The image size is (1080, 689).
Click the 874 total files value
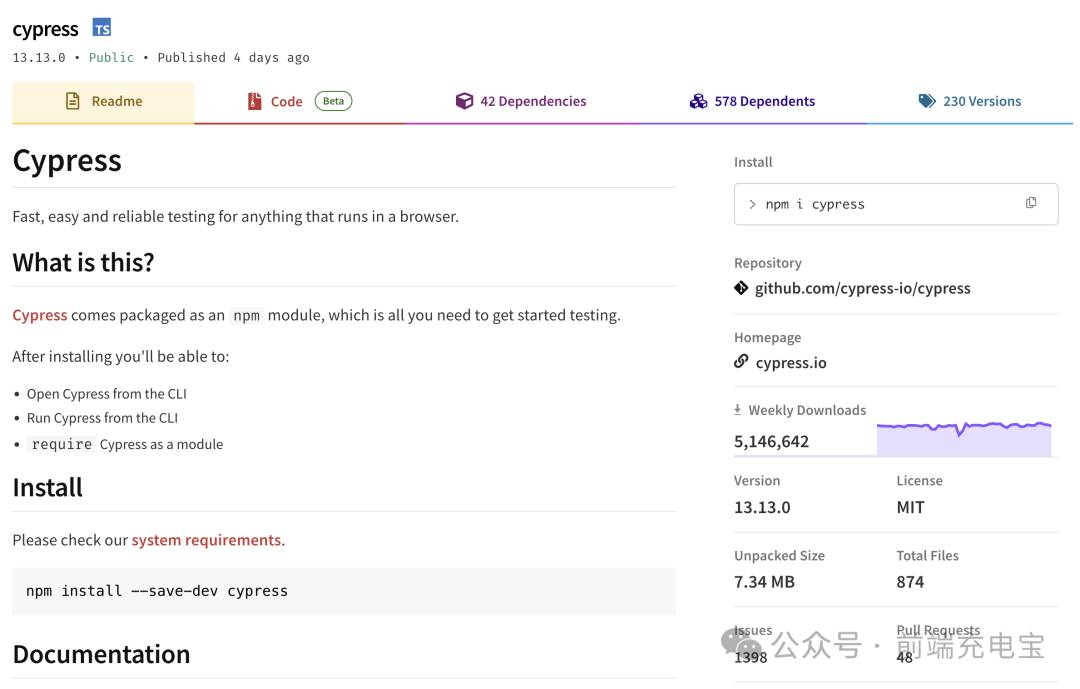[910, 582]
